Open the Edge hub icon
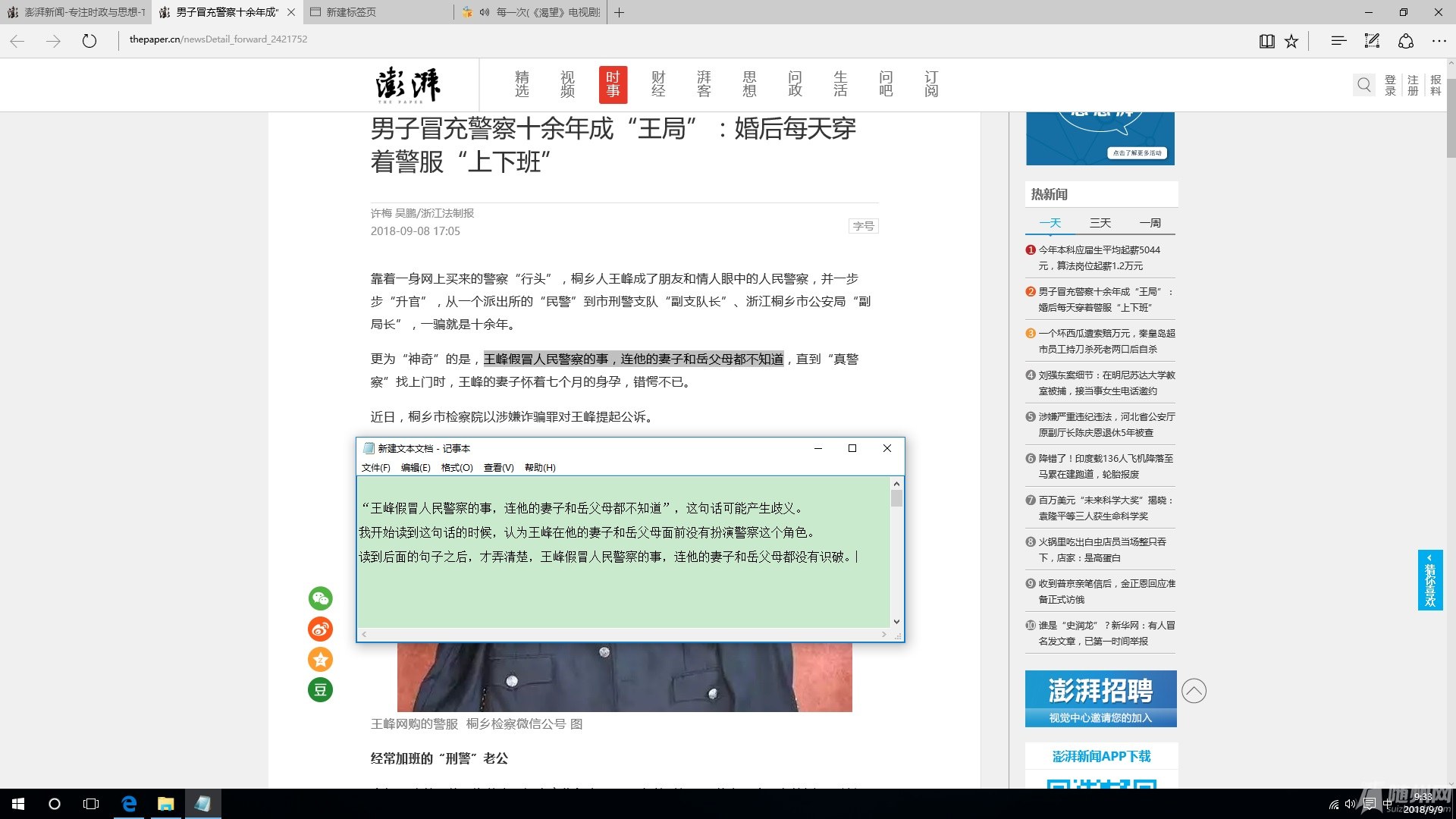This screenshot has height=819, width=1456. click(x=1338, y=41)
